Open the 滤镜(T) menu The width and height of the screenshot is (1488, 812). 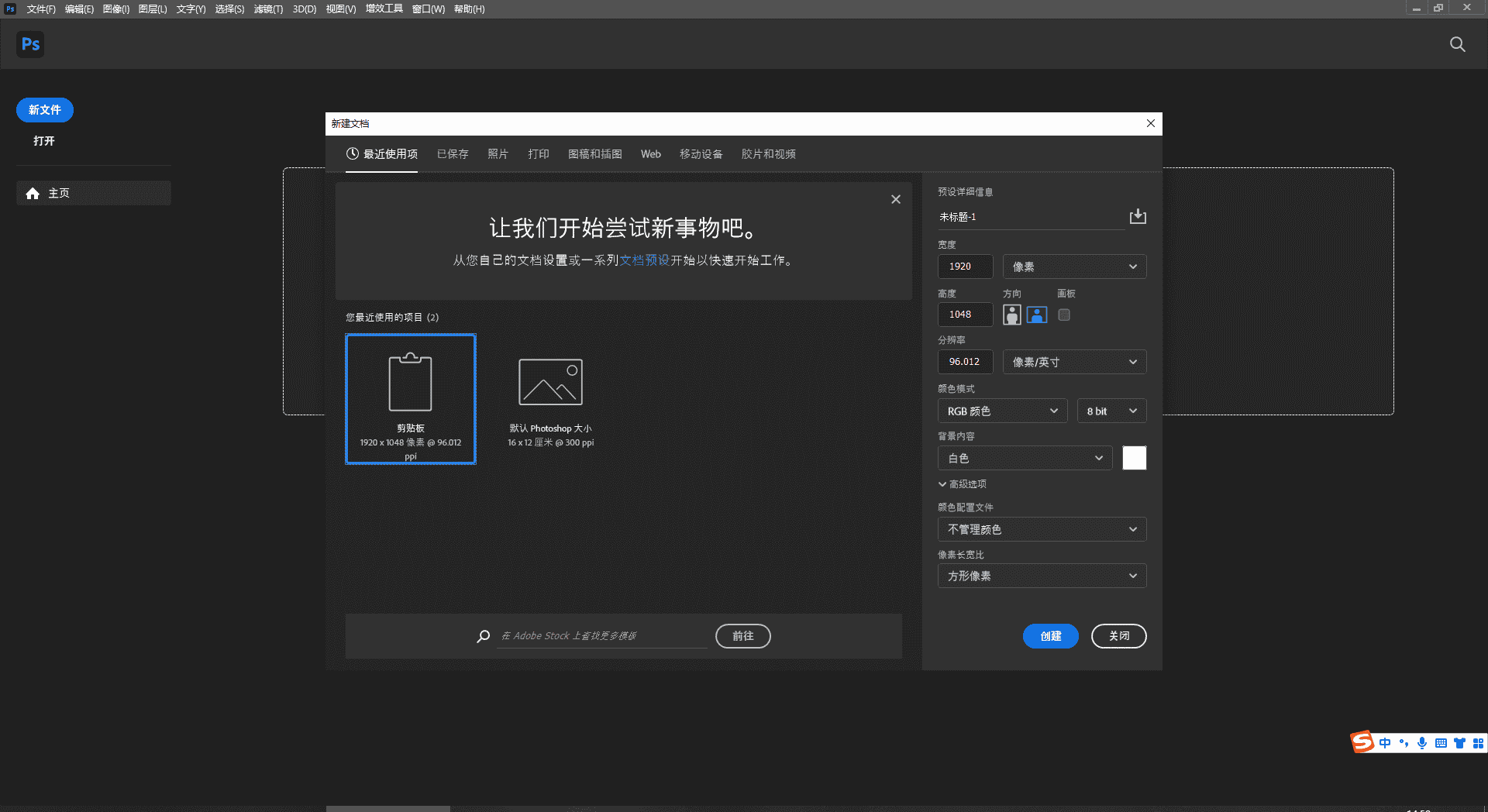pyautogui.click(x=268, y=9)
